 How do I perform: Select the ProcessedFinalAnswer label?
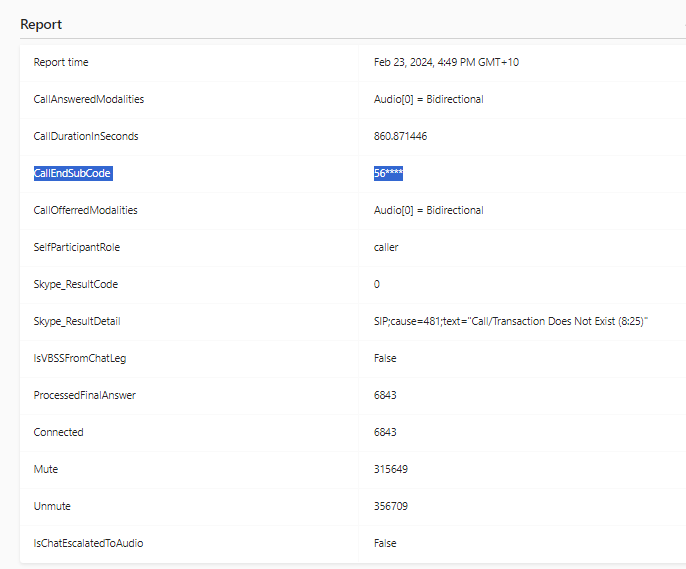84,395
